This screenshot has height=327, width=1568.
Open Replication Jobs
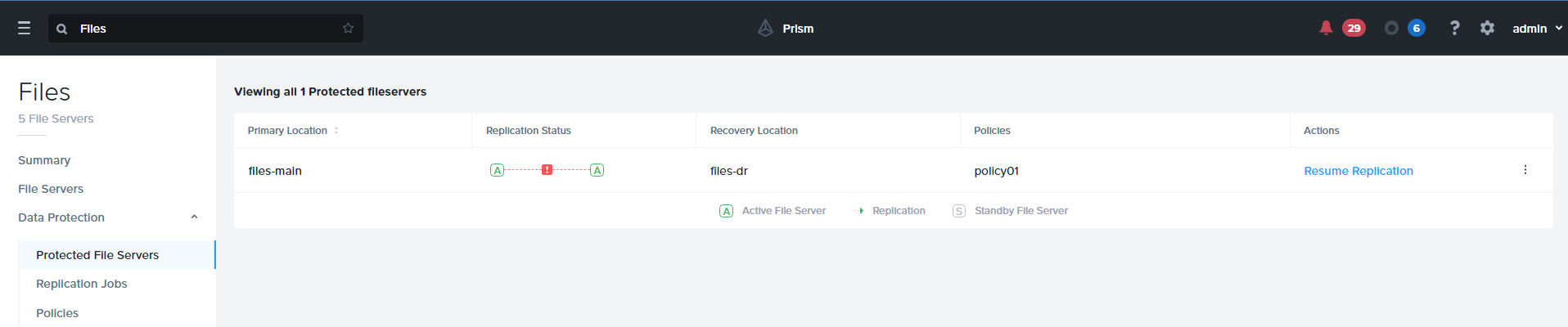pos(82,284)
